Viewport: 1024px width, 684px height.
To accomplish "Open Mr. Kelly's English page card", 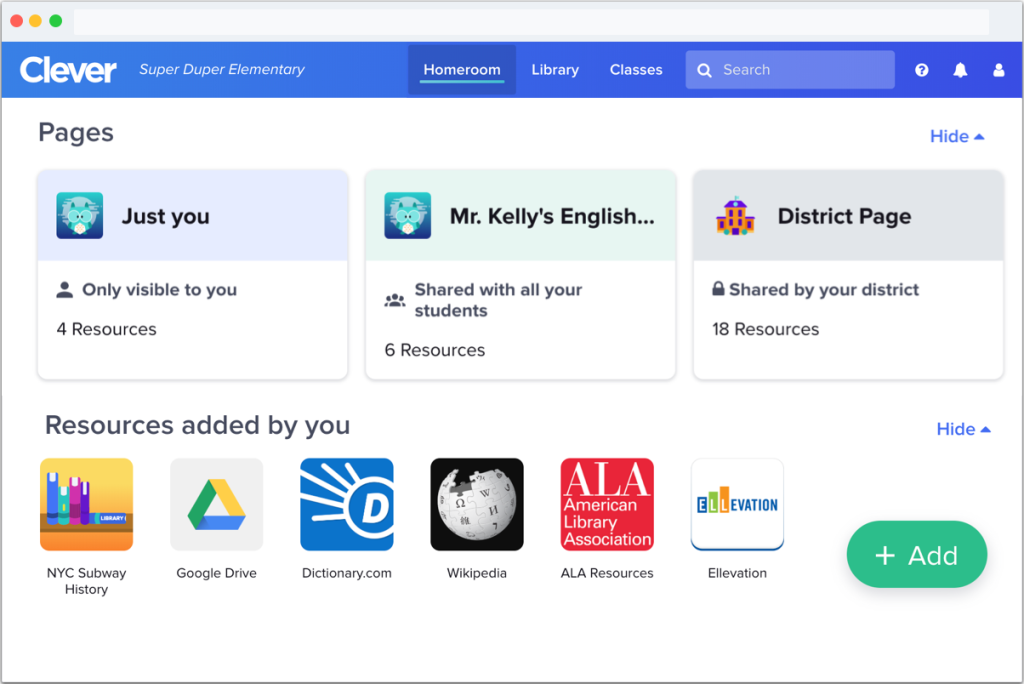I will point(520,274).
